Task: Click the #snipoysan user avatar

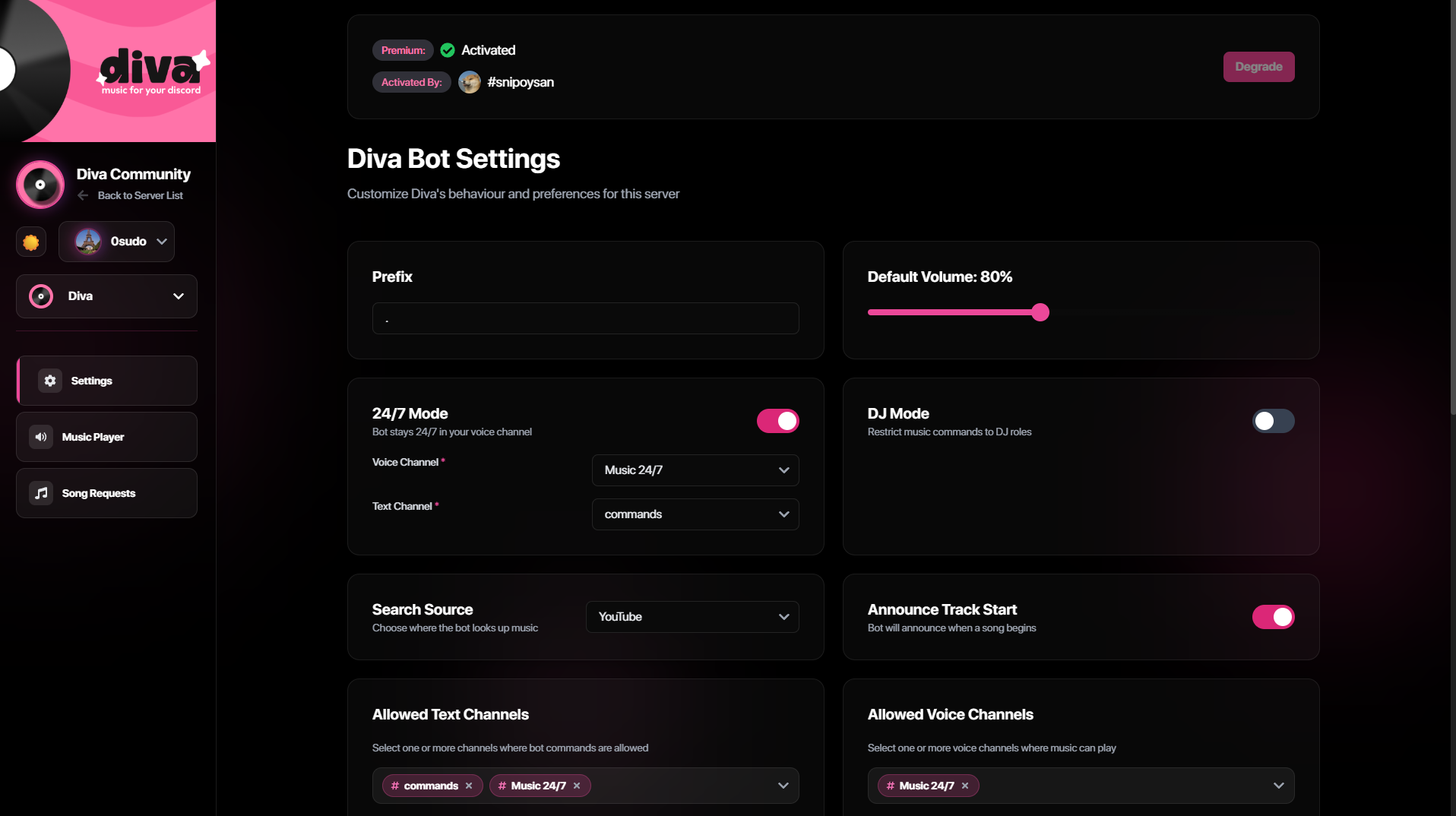Action: pyautogui.click(x=470, y=82)
